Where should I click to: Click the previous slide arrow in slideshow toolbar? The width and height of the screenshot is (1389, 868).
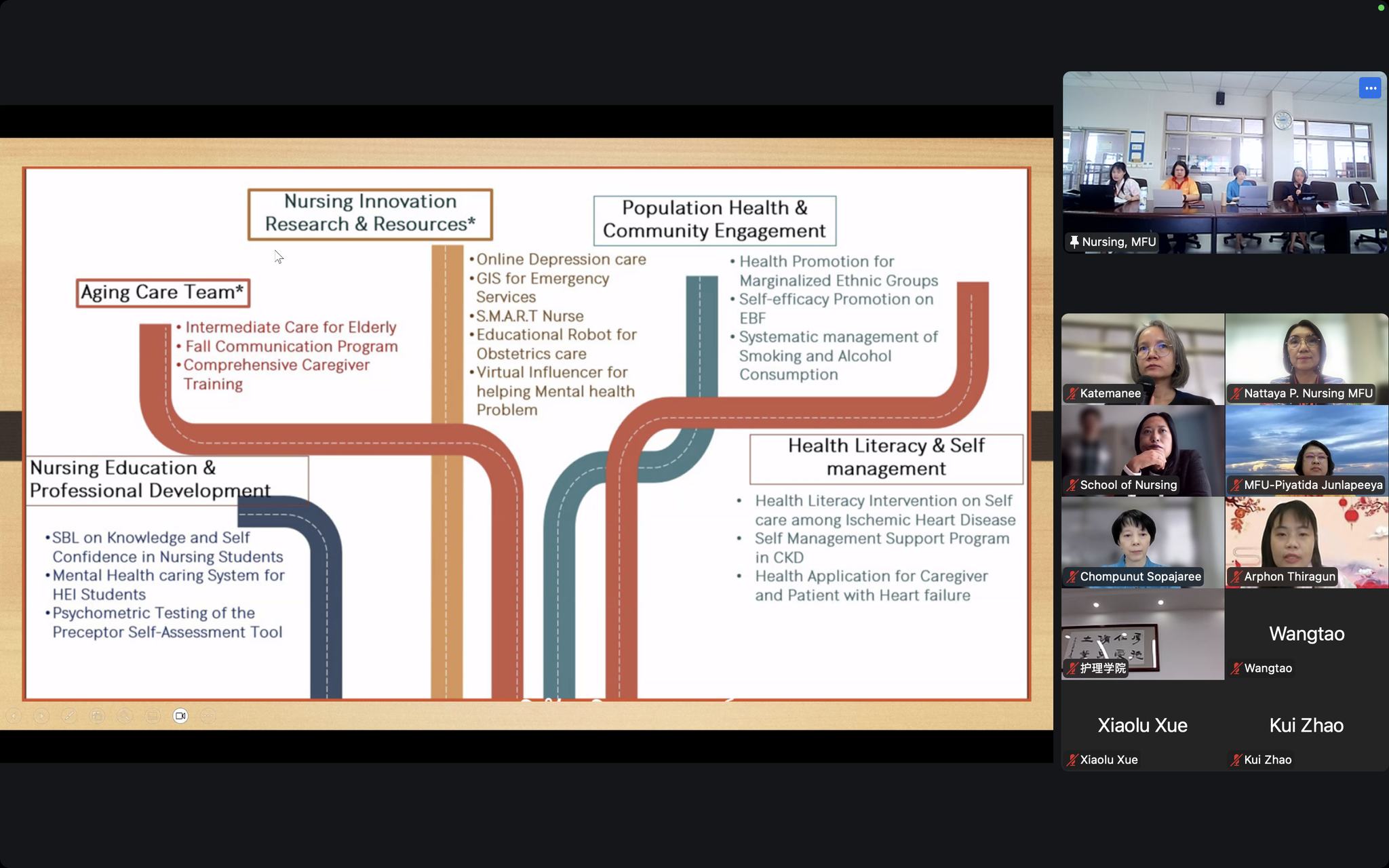[x=14, y=715]
